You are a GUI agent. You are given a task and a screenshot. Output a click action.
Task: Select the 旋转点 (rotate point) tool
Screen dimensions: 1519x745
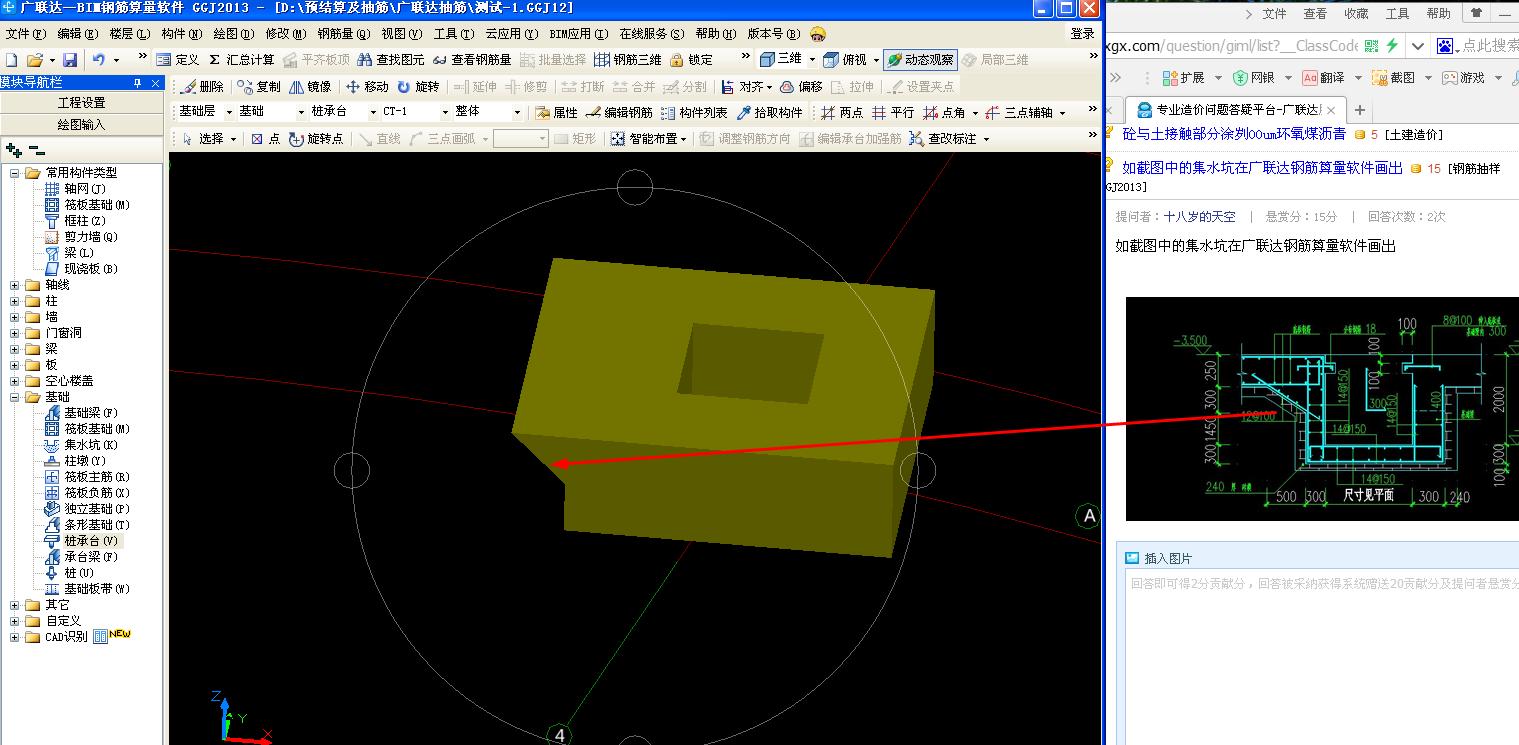click(316, 139)
